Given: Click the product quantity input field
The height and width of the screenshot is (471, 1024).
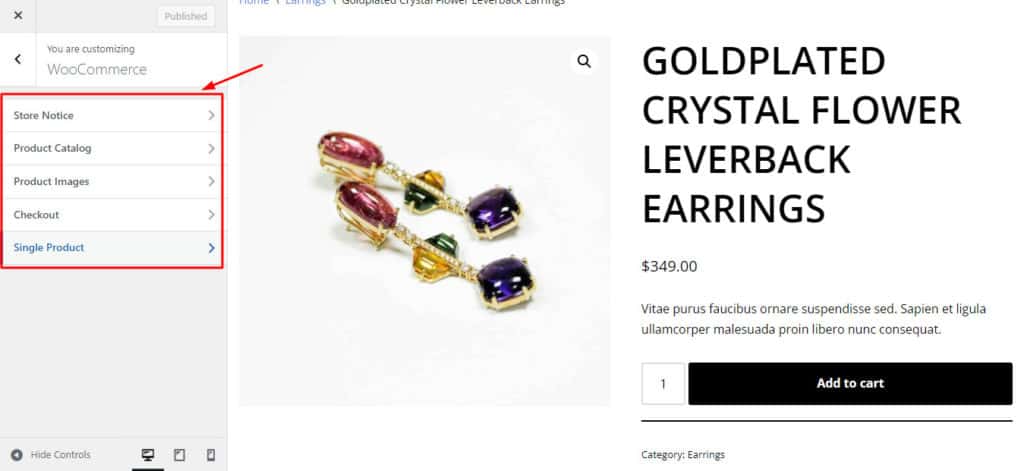Looking at the screenshot, I should coord(662,383).
